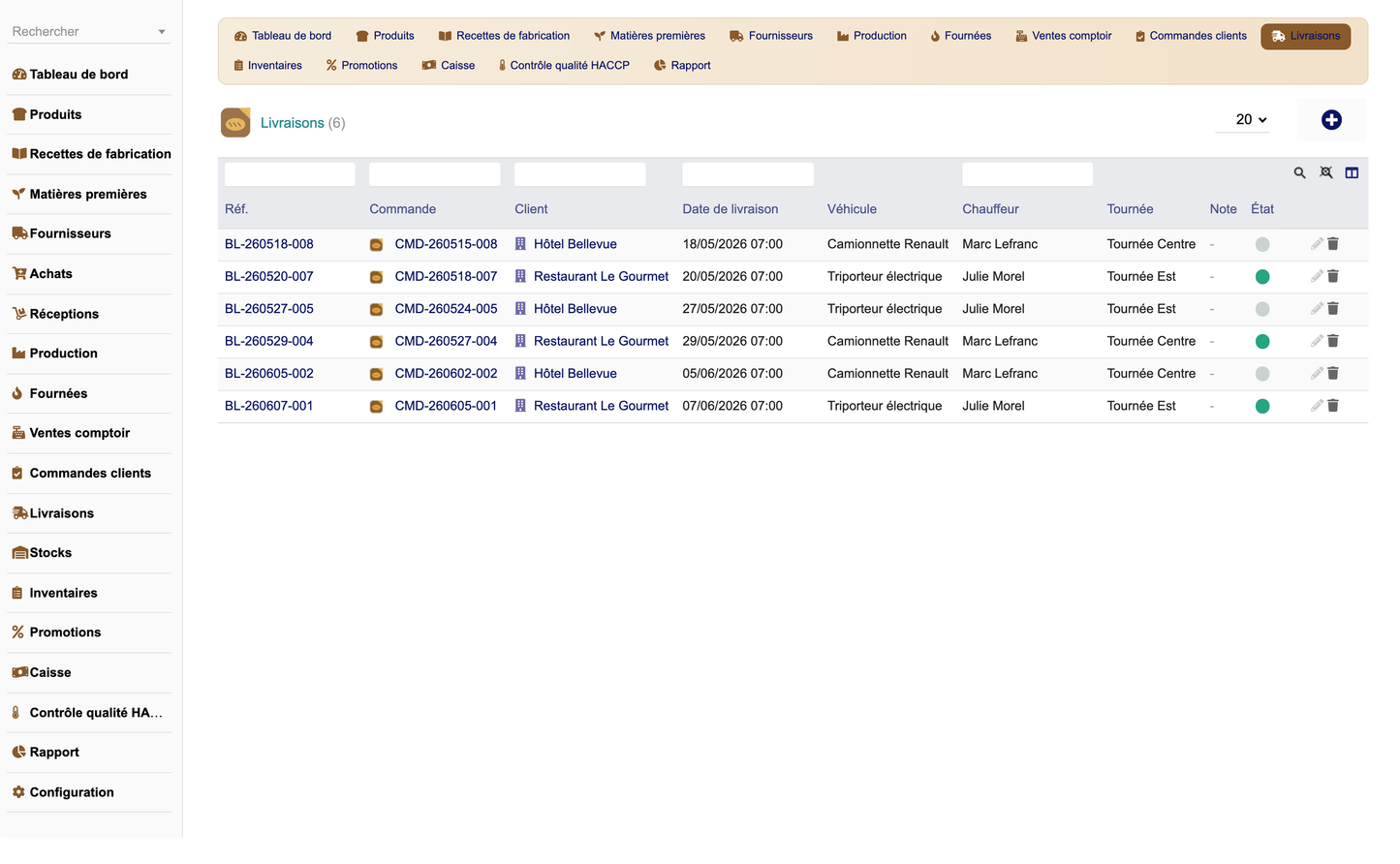The height and width of the screenshot is (864, 1400).
Task: Open Commandes clients tab in top bar
Action: [x=1191, y=36]
